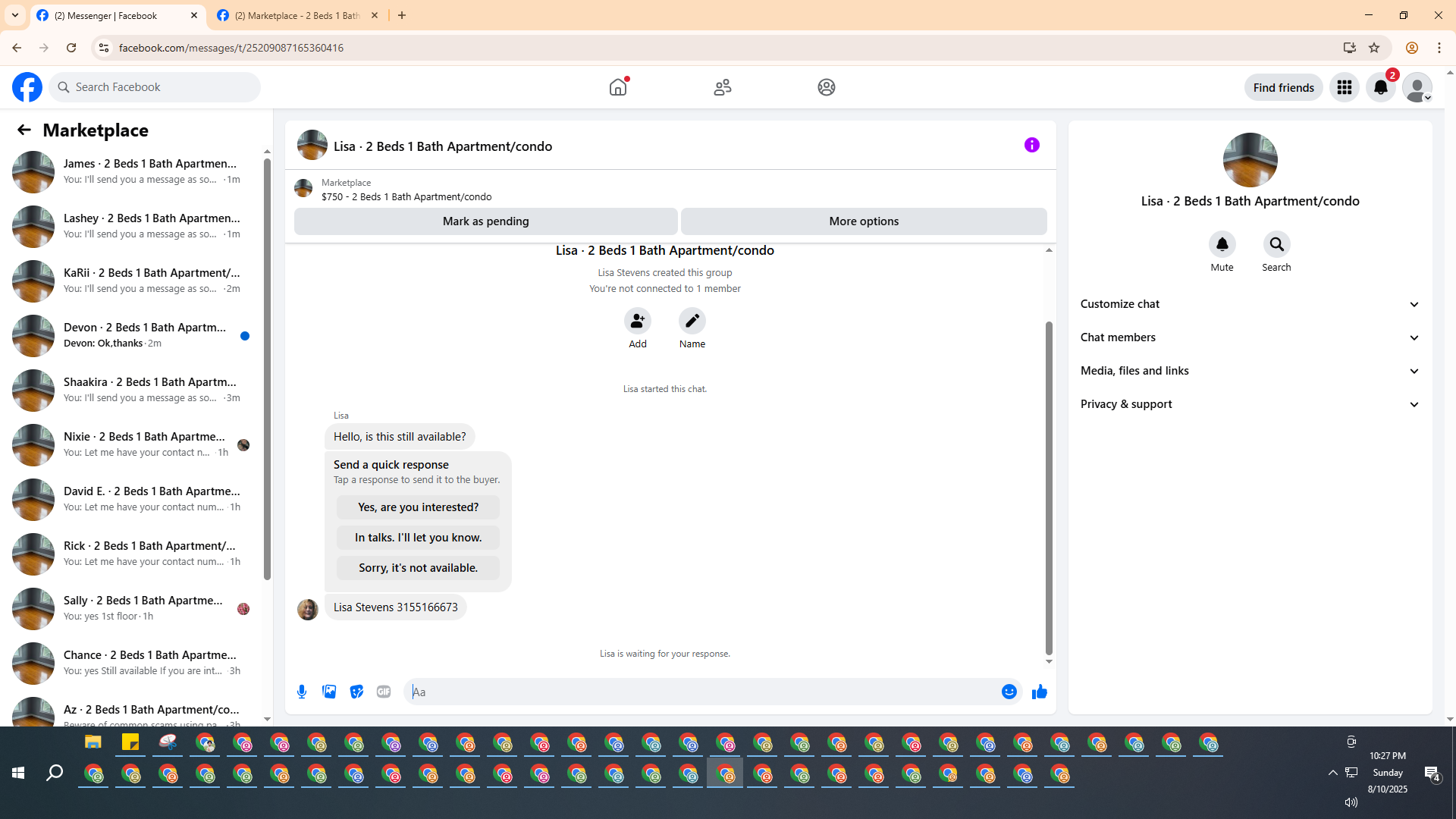
Task: Attach a photo using the image icon
Action: pos(329,692)
